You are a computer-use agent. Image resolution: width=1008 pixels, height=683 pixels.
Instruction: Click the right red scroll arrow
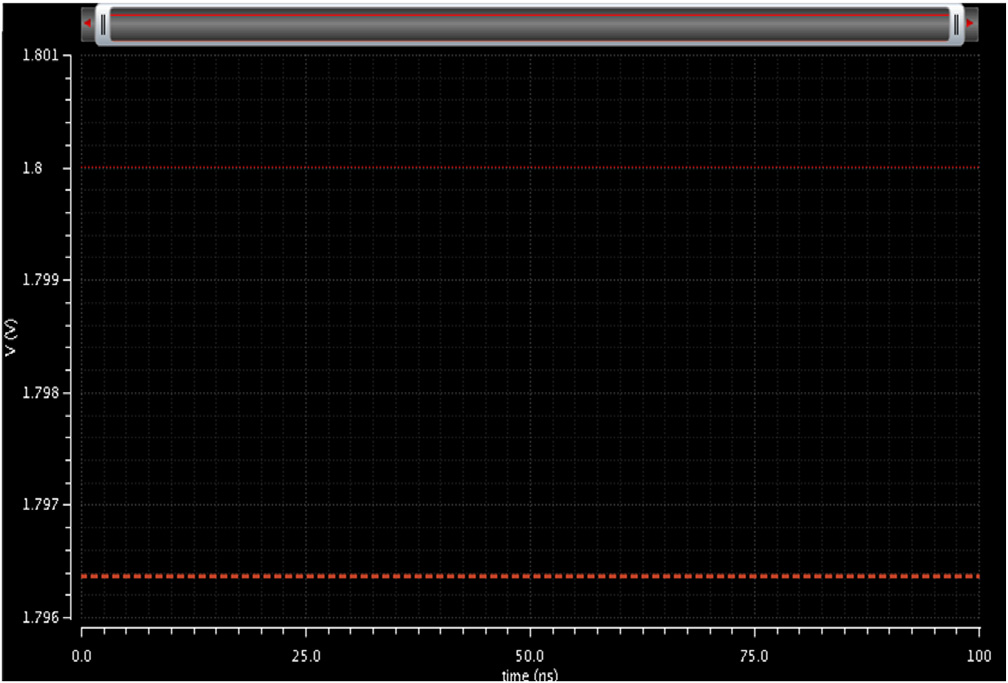(x=970, y=22)
